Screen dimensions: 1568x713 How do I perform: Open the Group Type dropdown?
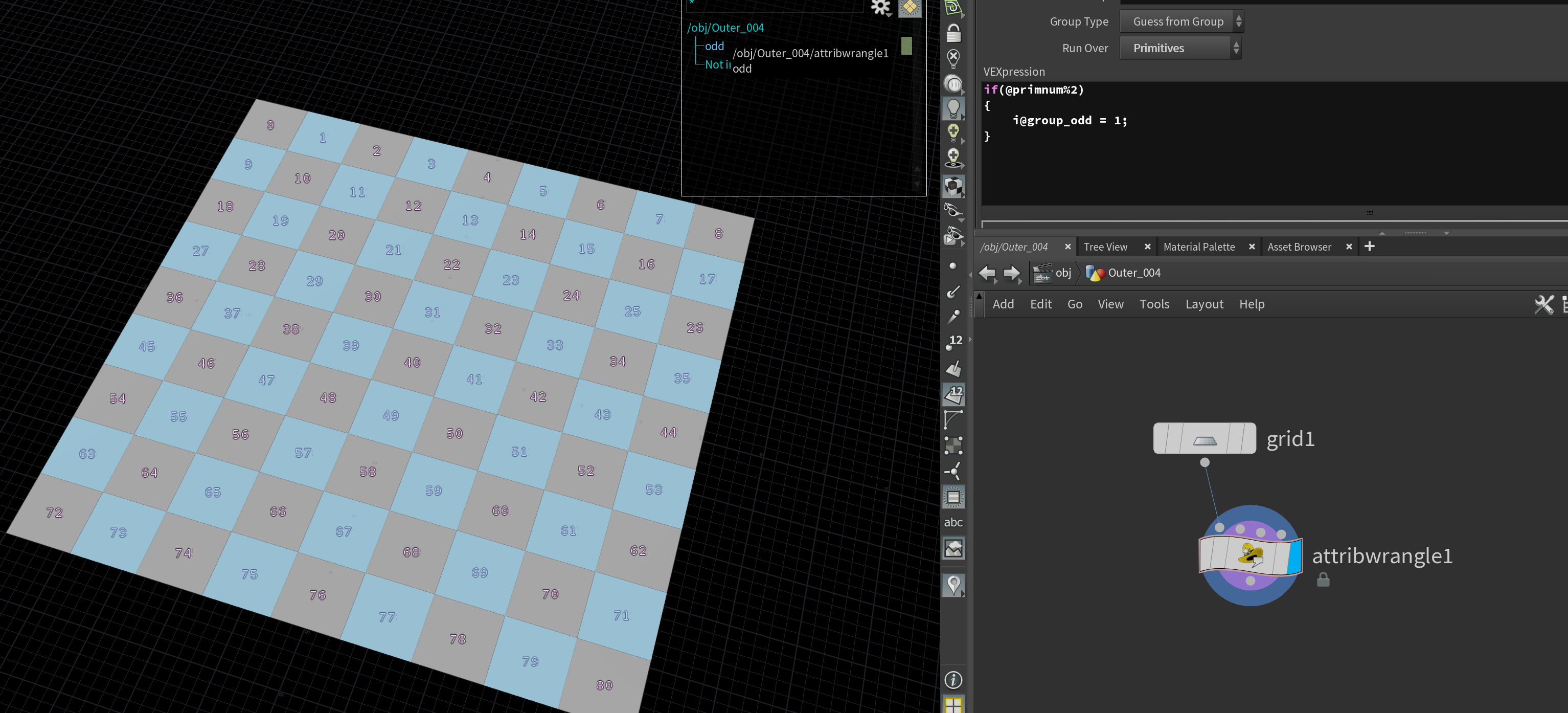click(x=1181, y=20)
